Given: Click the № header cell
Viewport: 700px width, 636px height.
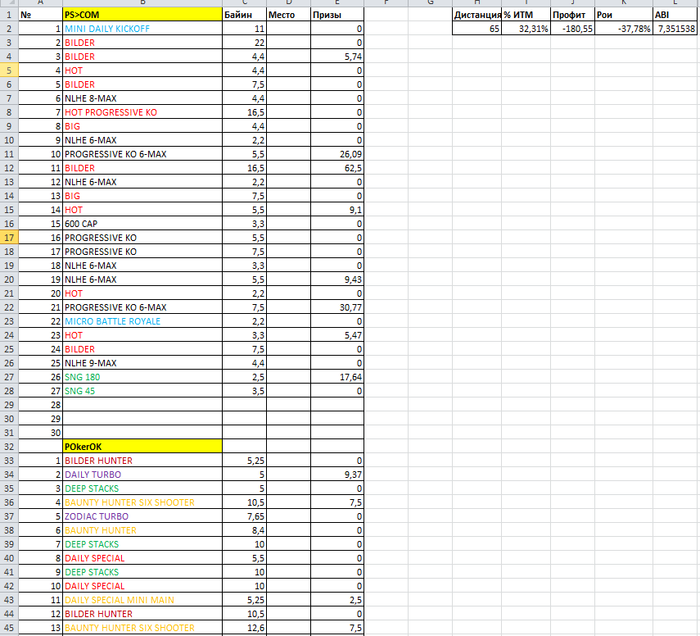Looking at the screenshot, I should tap(41, 15).
